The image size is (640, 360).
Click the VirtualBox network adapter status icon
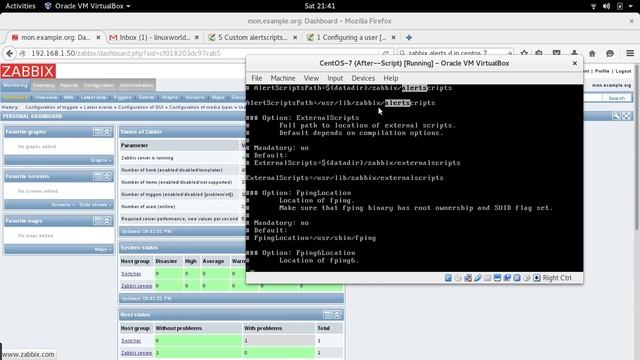468,278
